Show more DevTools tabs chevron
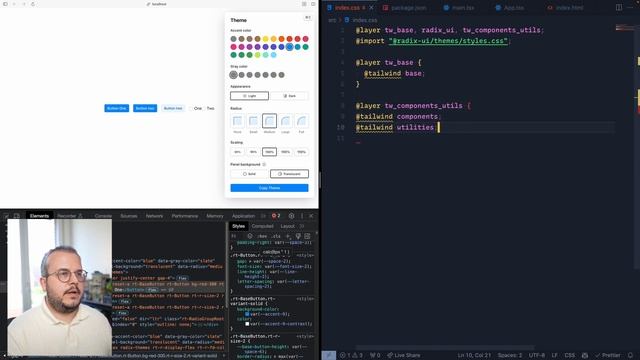Image resolution: width=640 pixels, height=360 pixels. pyautogui.click(x=263, y=216)
